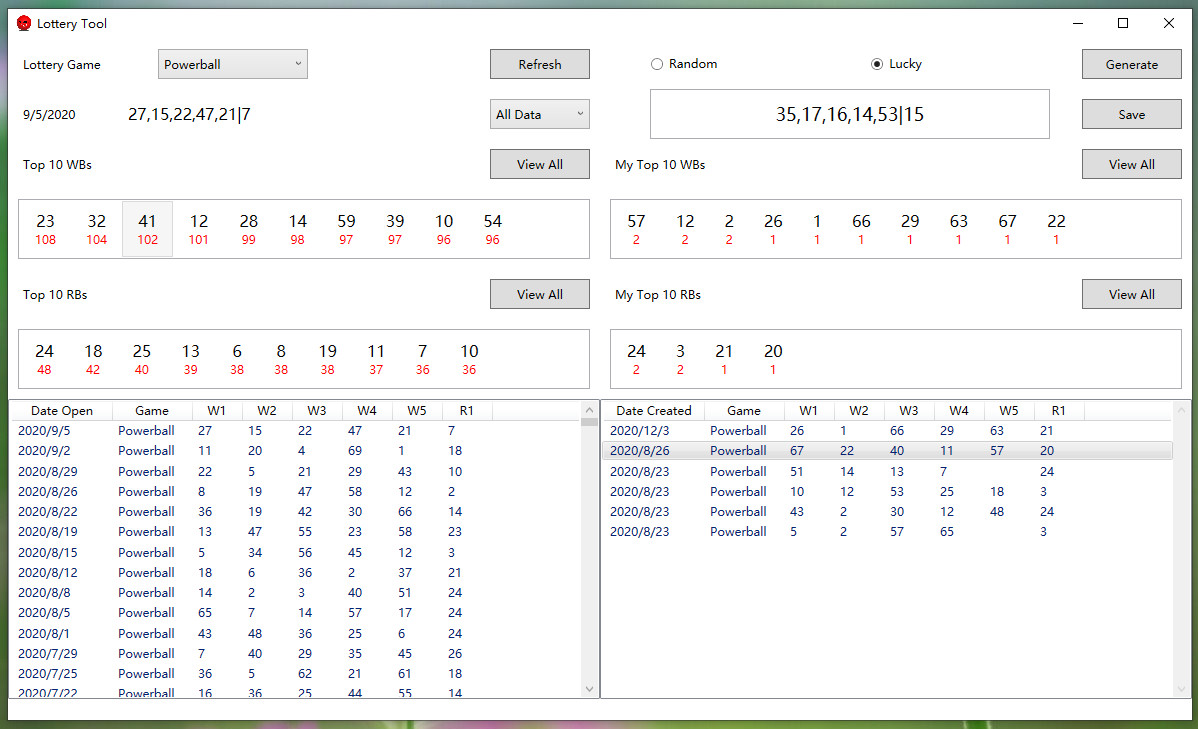Screen dimensions: 1198x729
Task: Click View All next to Top 10 RBs
Action: coord(539,294)
